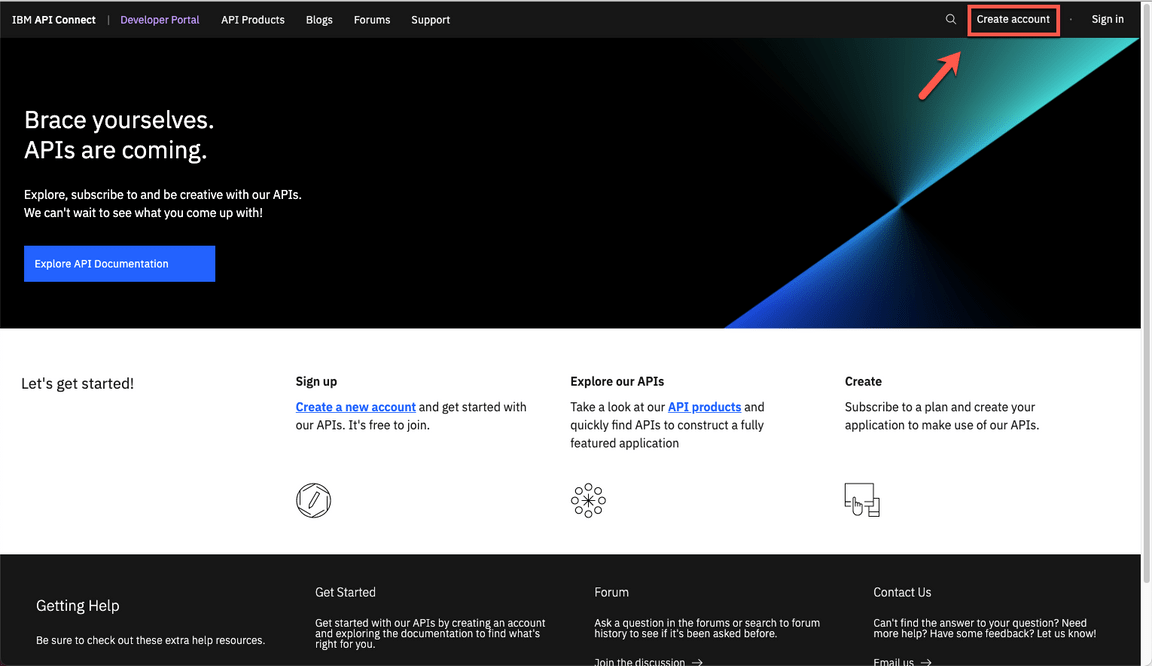The image size is (1152, 666).
Task: Click the Explore API Documentation button
Action: (120, 264)
